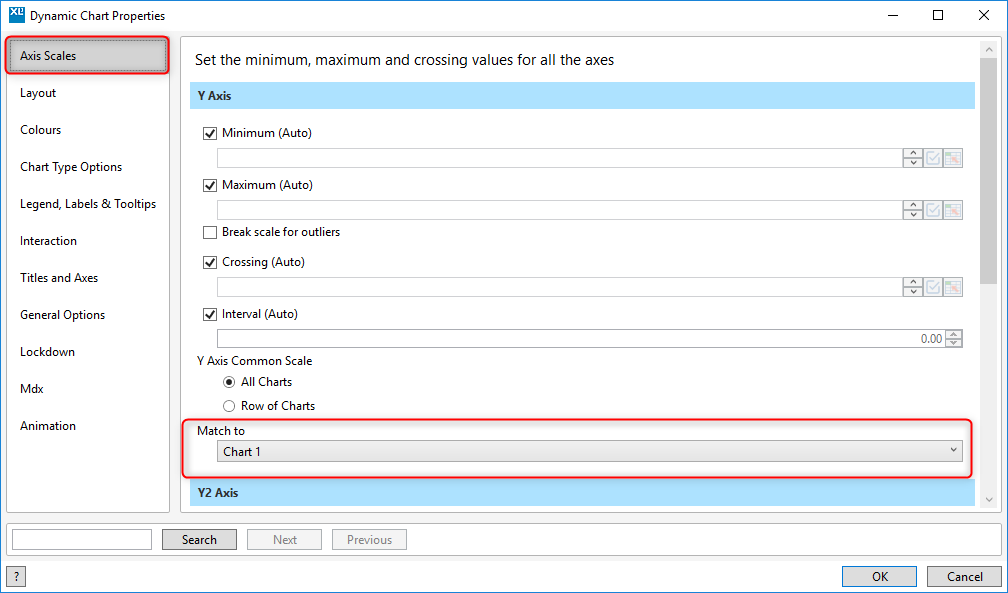This screenshot has width=1008, height=593.
Task: Open the Layout section in the sidebar
Action: pos(38,93)
